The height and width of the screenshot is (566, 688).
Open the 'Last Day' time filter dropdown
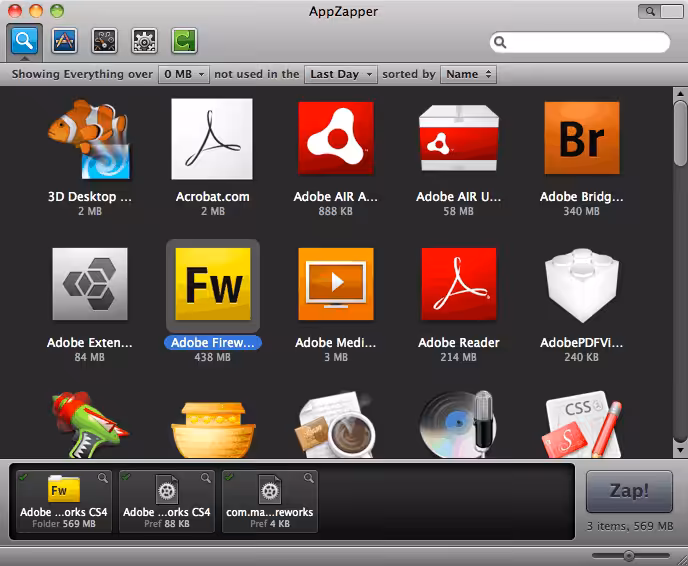[x=341, y=74]
